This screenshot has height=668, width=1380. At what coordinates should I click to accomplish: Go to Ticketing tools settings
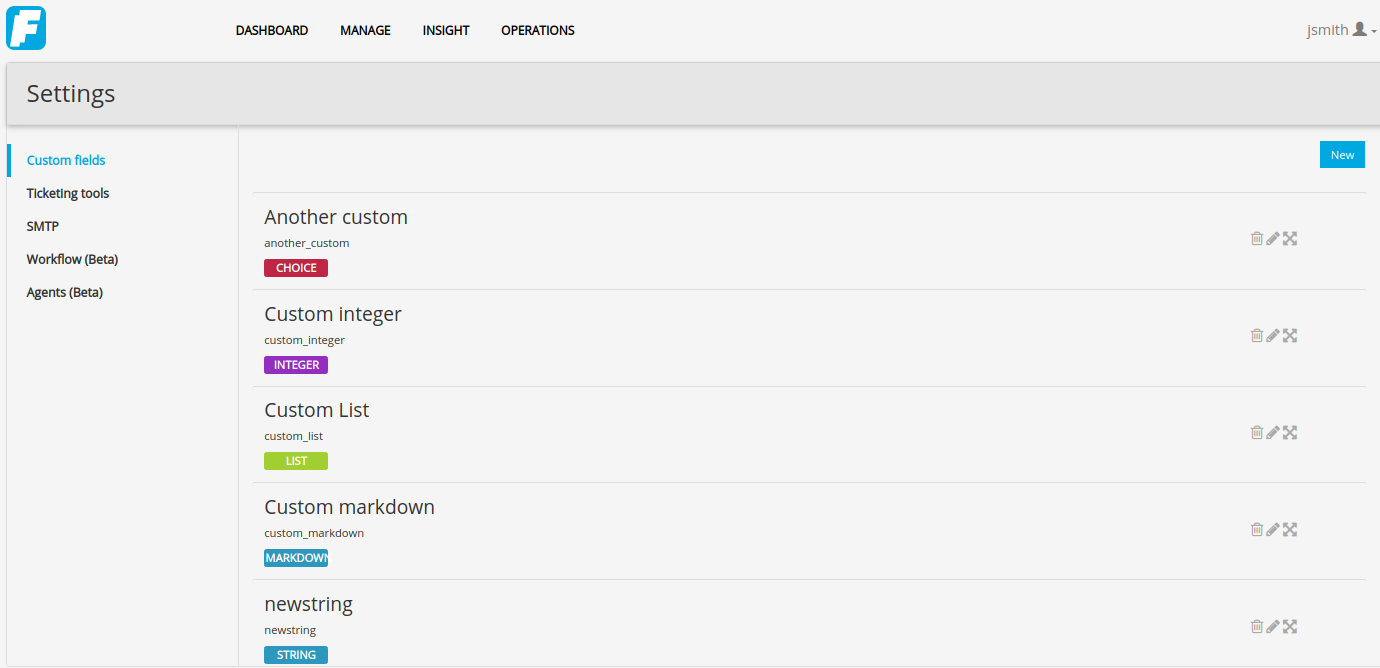68,193
